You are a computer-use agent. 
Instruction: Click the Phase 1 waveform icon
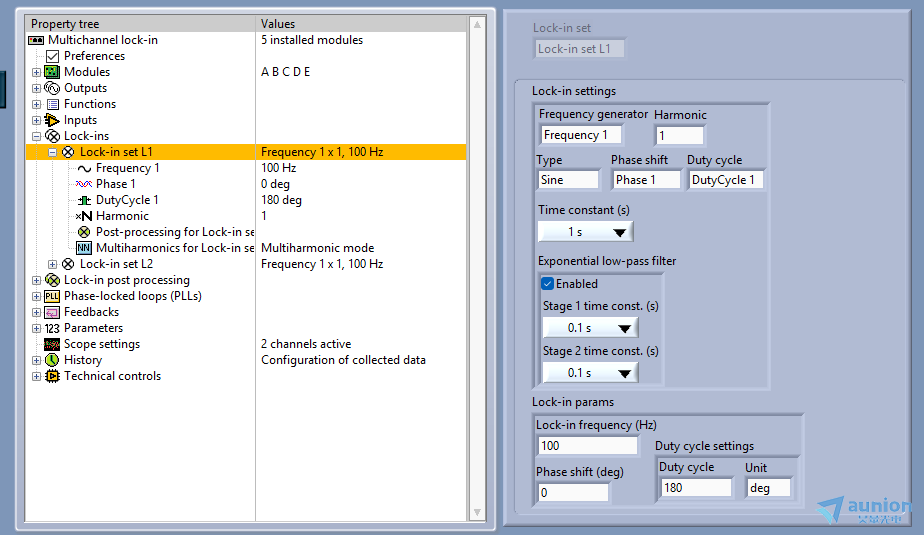(84, 184)
